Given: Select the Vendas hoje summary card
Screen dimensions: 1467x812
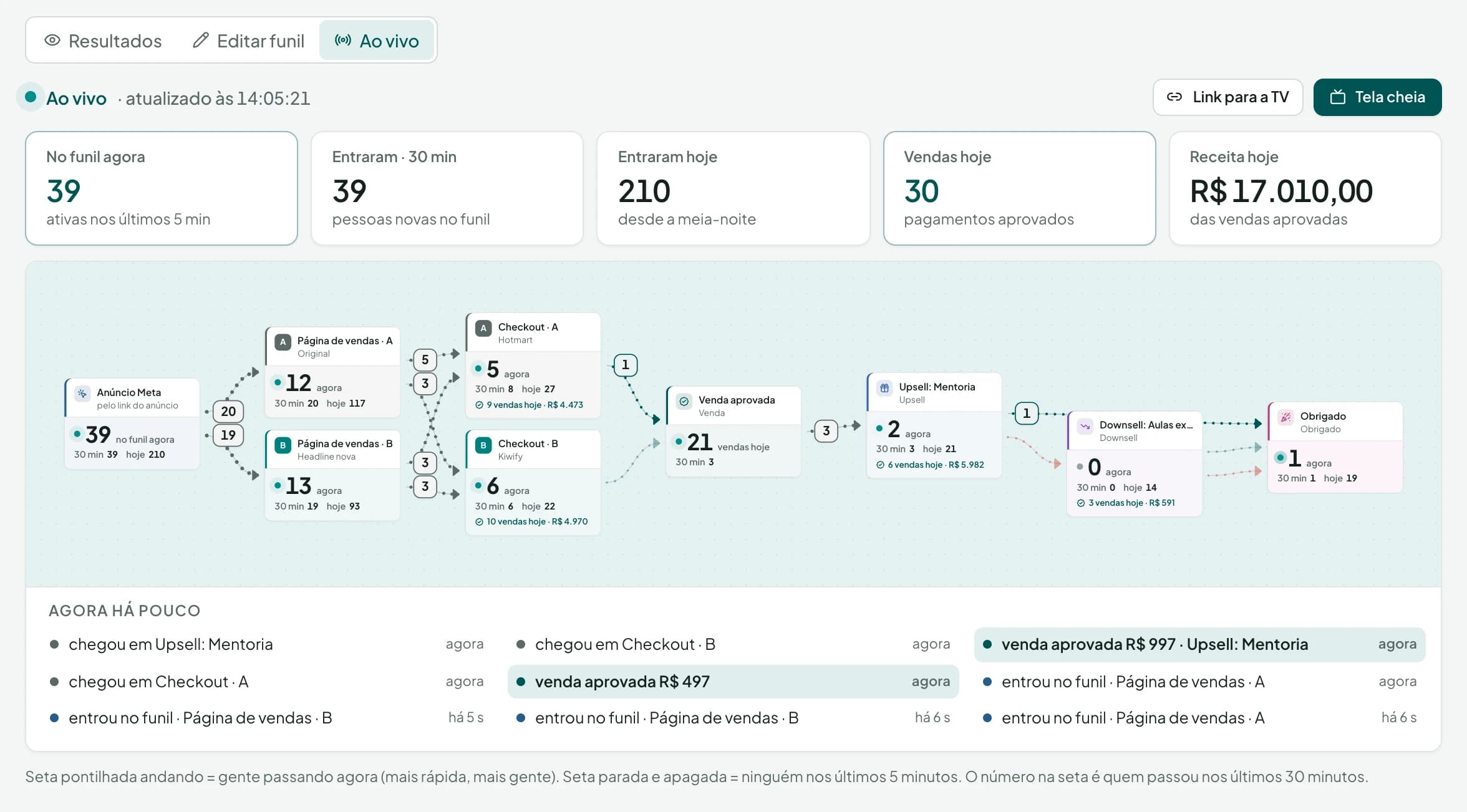Looking at the screenshot, I should pos(1019,188).
